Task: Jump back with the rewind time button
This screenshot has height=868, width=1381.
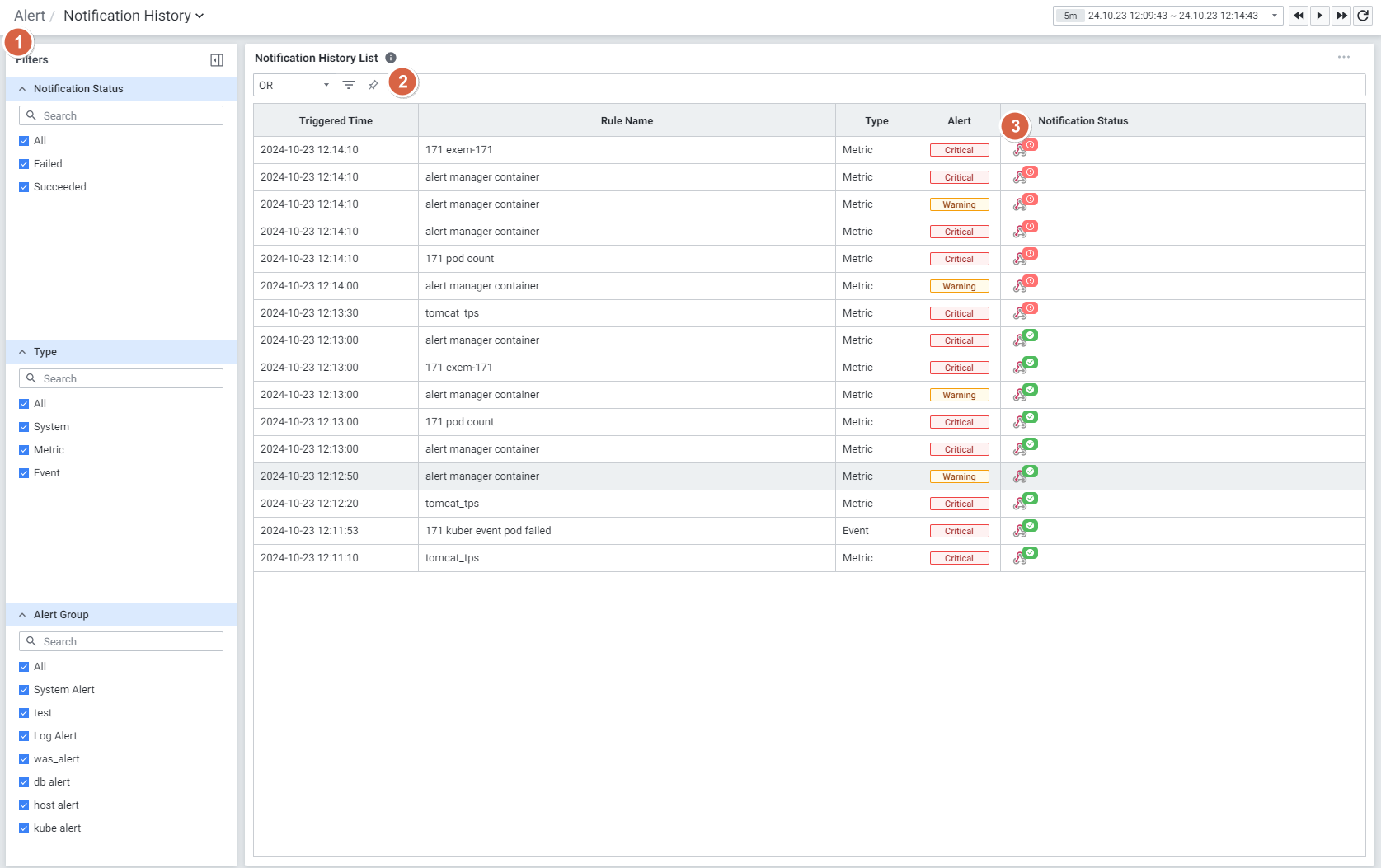Action: [1299, 16]
